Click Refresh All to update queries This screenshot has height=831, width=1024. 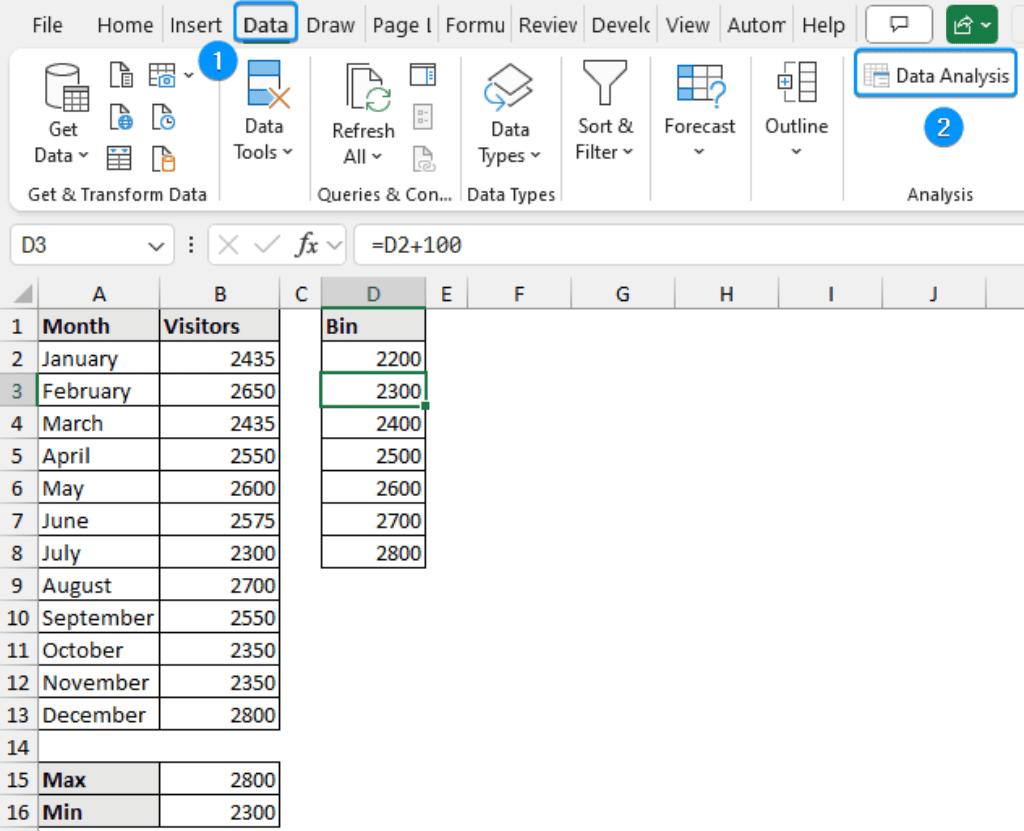363,112
